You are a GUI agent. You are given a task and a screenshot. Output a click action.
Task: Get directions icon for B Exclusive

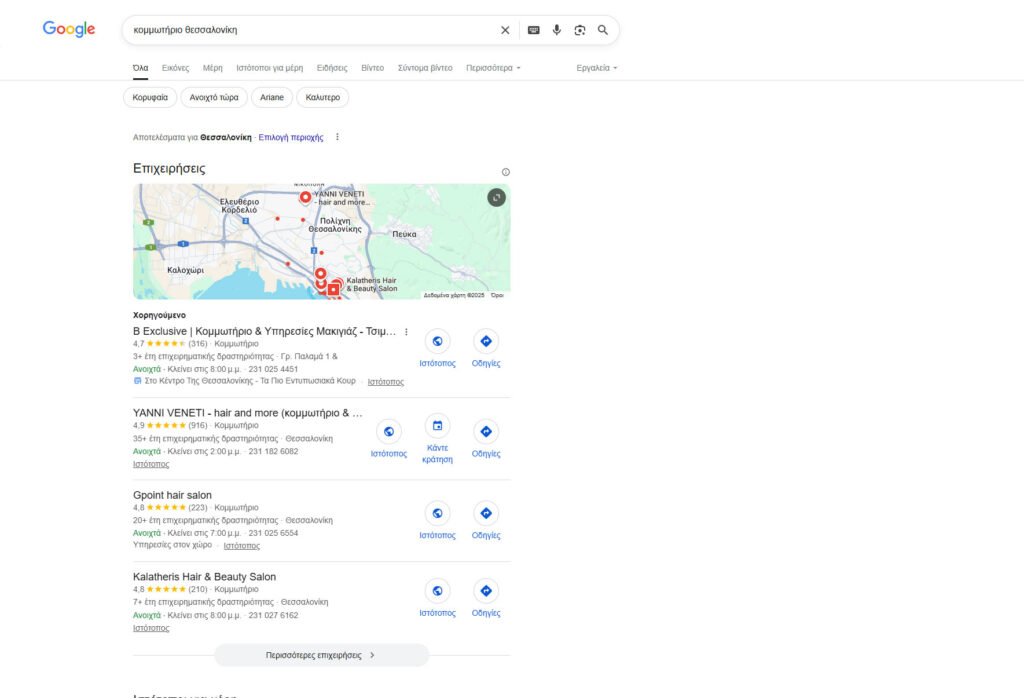pyautogui.click(x=486, y=341)
